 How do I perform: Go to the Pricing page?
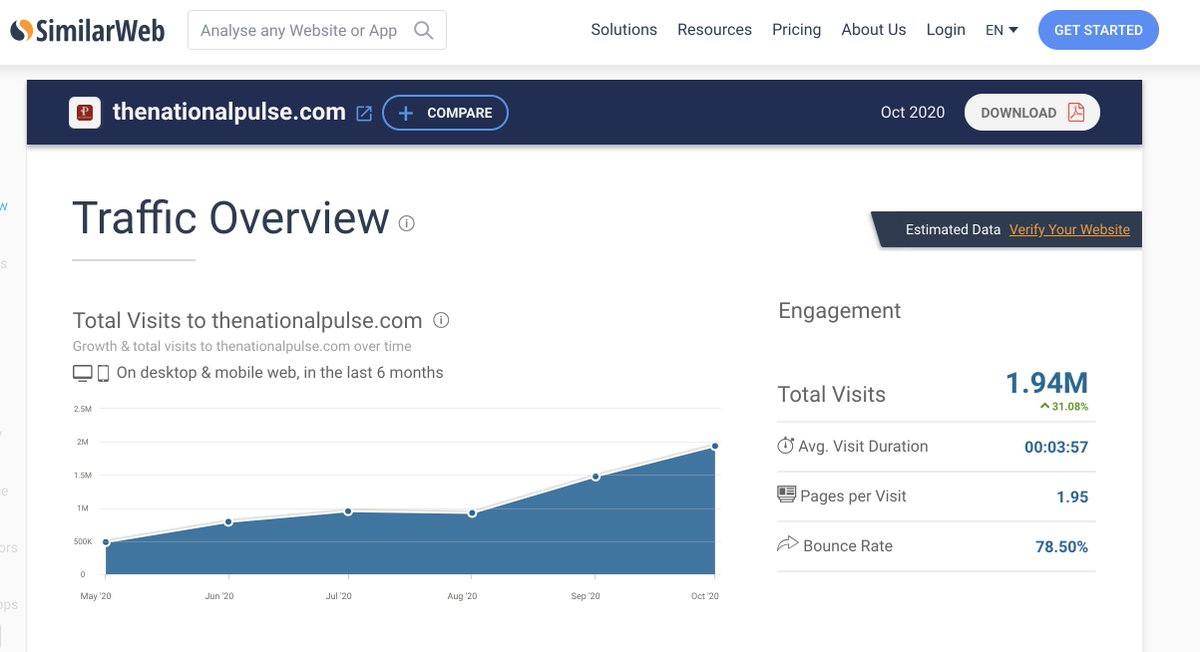[796, 30]
